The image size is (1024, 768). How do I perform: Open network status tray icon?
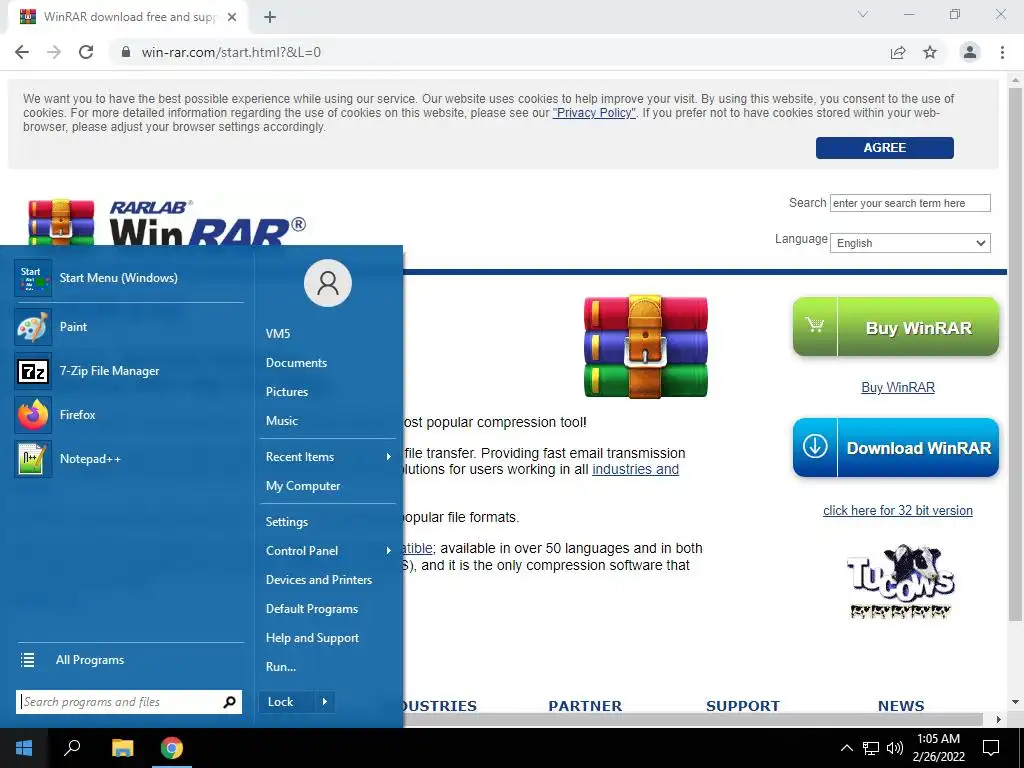[x=871, y=748]
